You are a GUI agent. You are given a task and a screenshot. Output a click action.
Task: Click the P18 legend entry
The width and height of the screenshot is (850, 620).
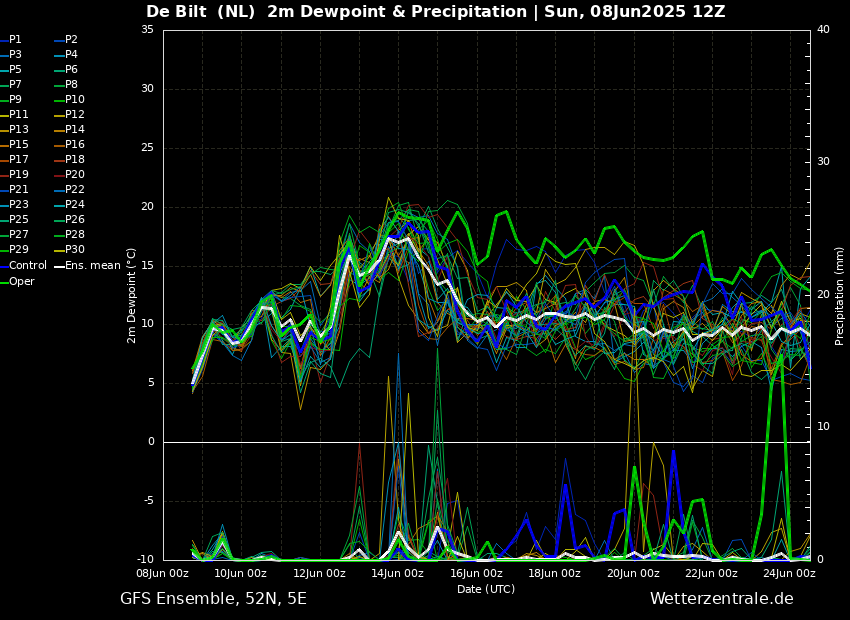pos(69,159)
